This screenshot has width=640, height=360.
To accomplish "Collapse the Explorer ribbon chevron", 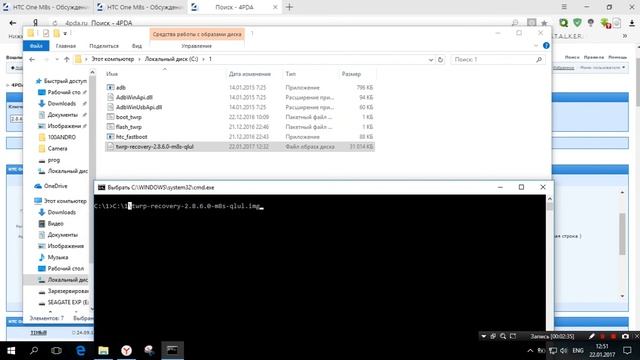I will (536, 46).
